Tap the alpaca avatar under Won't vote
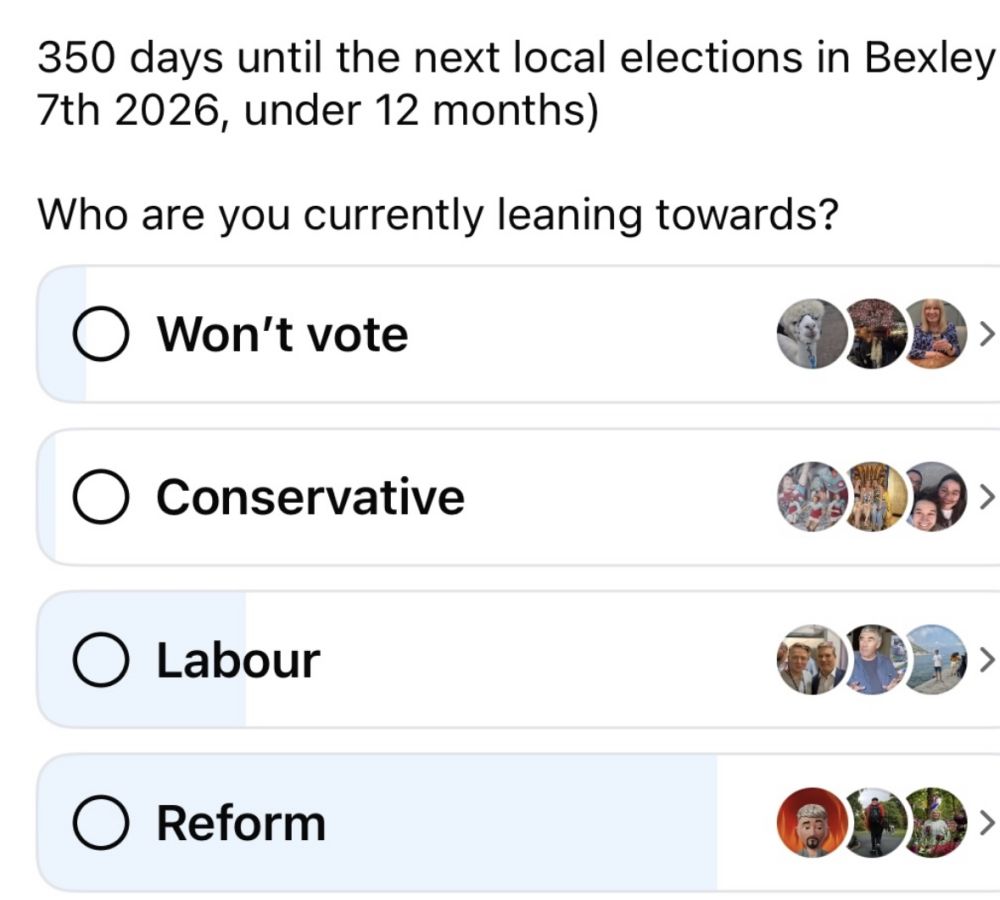Viewport: 1000px width, 900px height. pyautogui.click(x=808, y=334)
